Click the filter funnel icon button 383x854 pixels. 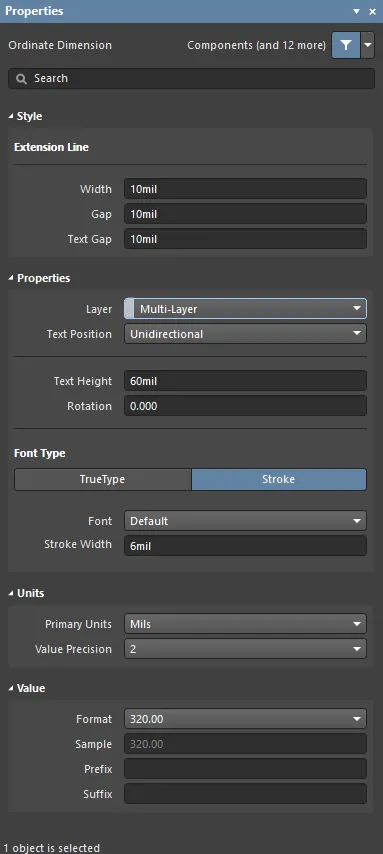[x=345, y=45]
